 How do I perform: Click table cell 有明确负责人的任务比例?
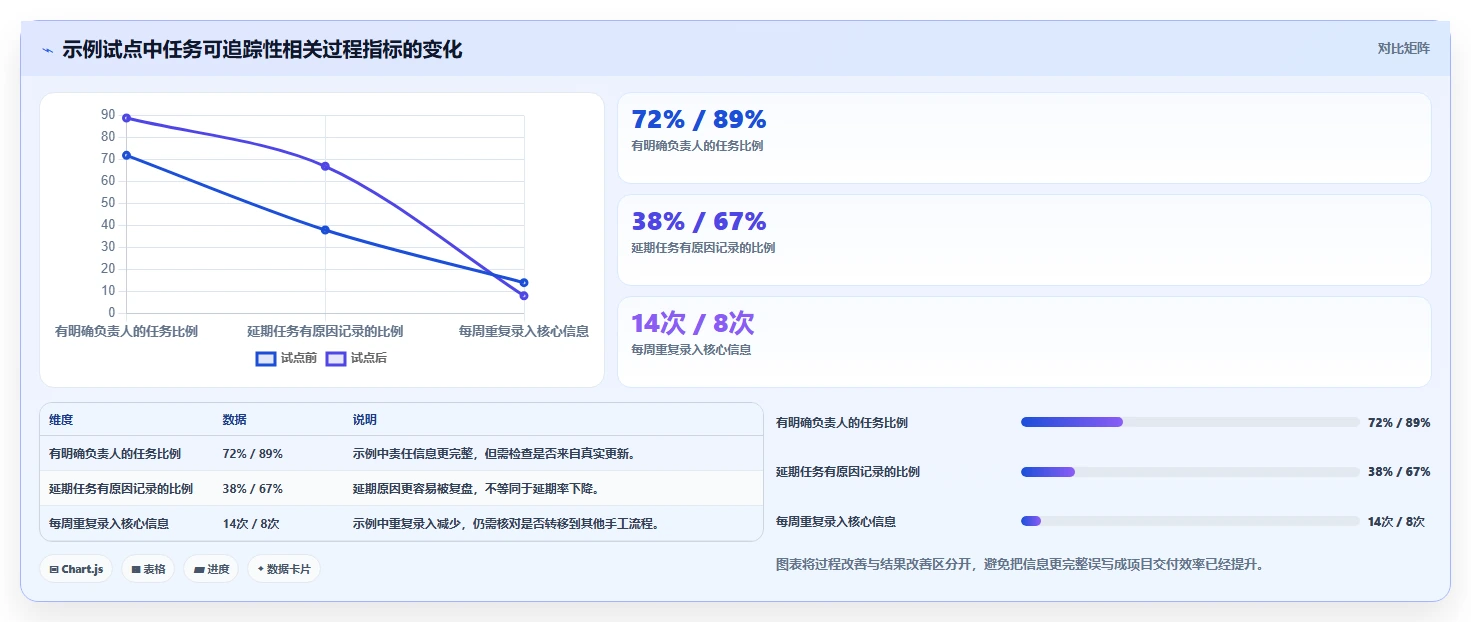click(x=115, y=454)
